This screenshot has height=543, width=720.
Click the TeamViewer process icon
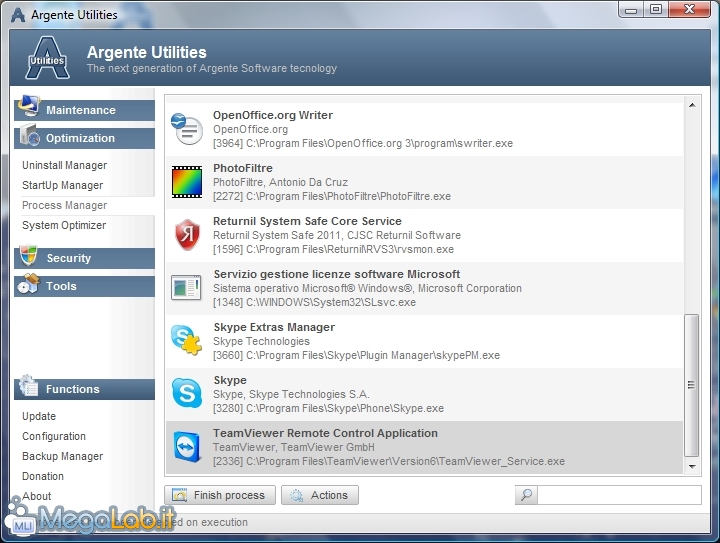coord(187,447)
